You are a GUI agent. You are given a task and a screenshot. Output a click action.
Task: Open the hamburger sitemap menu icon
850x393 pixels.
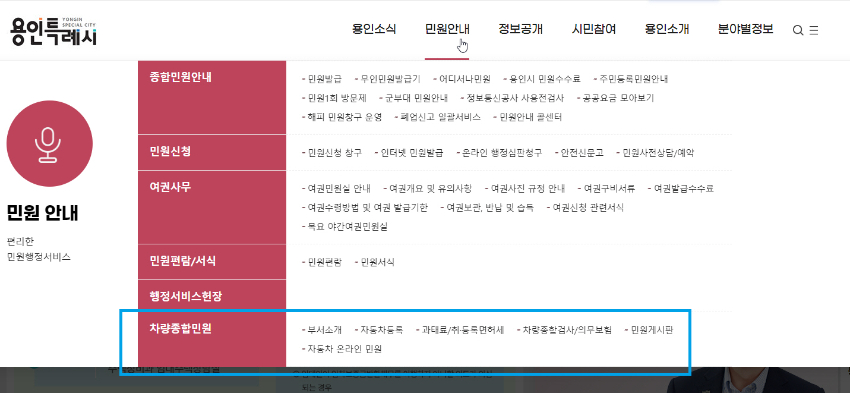point(814,30)
